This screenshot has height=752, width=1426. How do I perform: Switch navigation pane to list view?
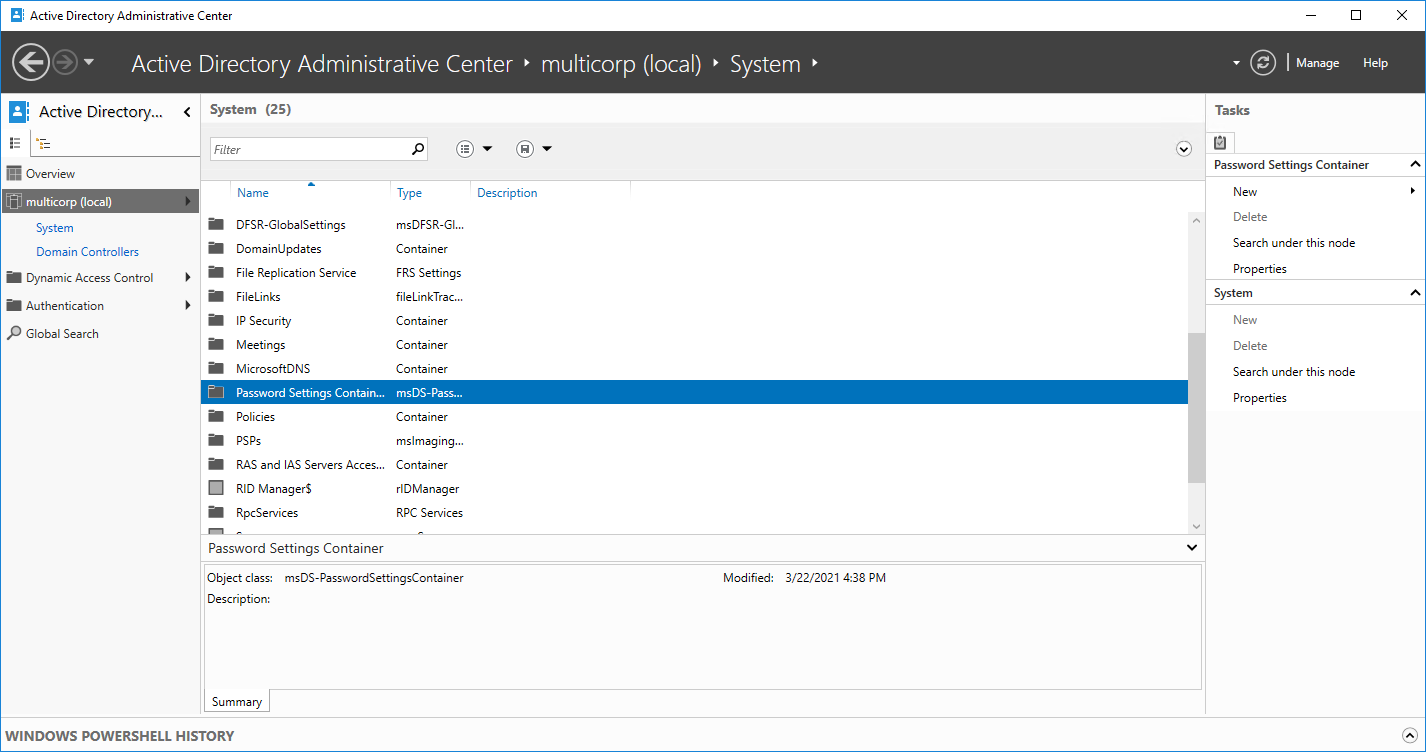tap(15, 144)
